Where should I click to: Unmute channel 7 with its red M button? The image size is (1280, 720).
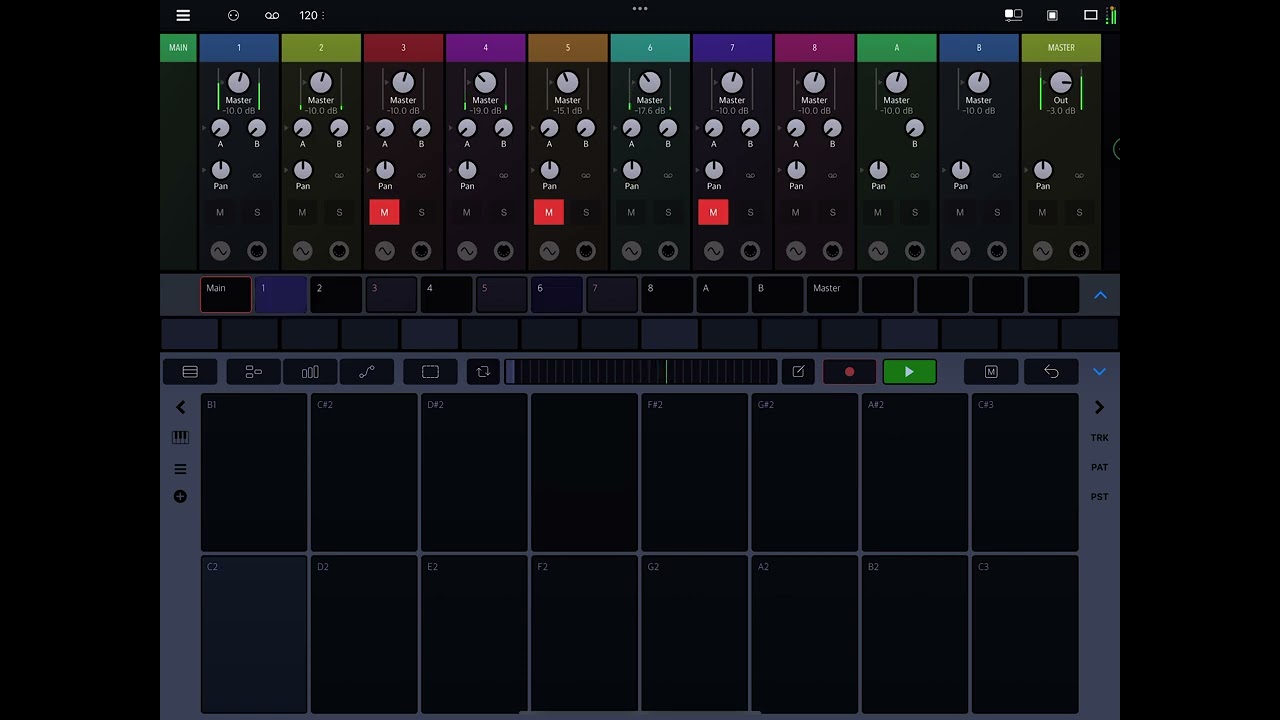[713, 212]
